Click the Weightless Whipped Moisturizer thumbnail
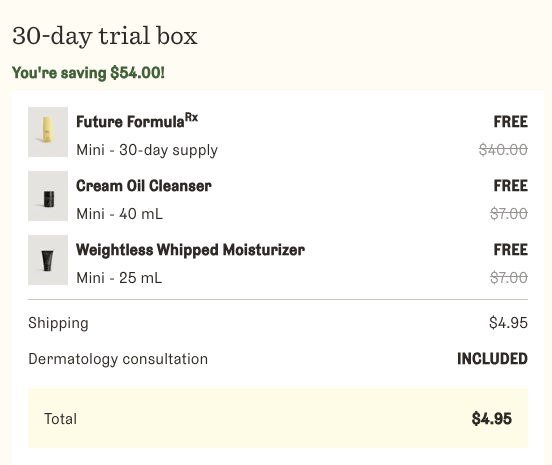 (48, 260)
